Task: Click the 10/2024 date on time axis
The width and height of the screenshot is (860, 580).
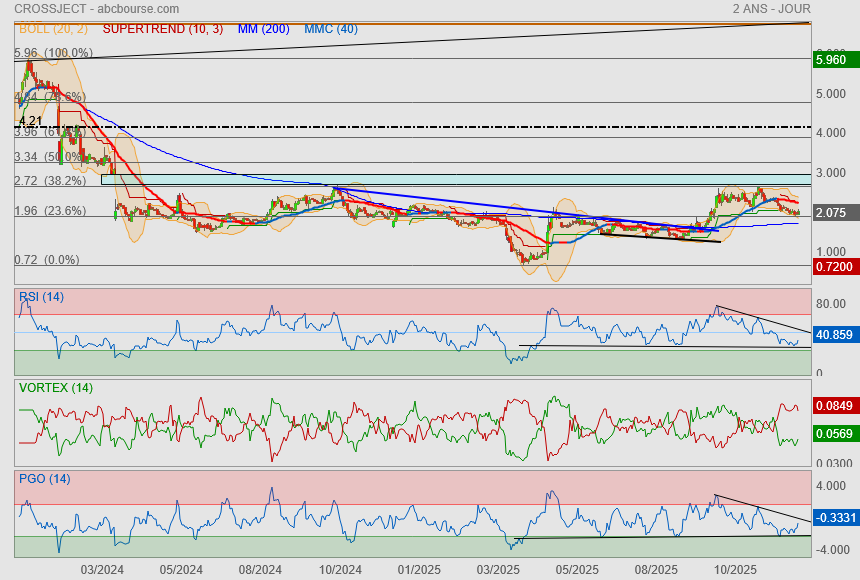Action: [340, 569]
